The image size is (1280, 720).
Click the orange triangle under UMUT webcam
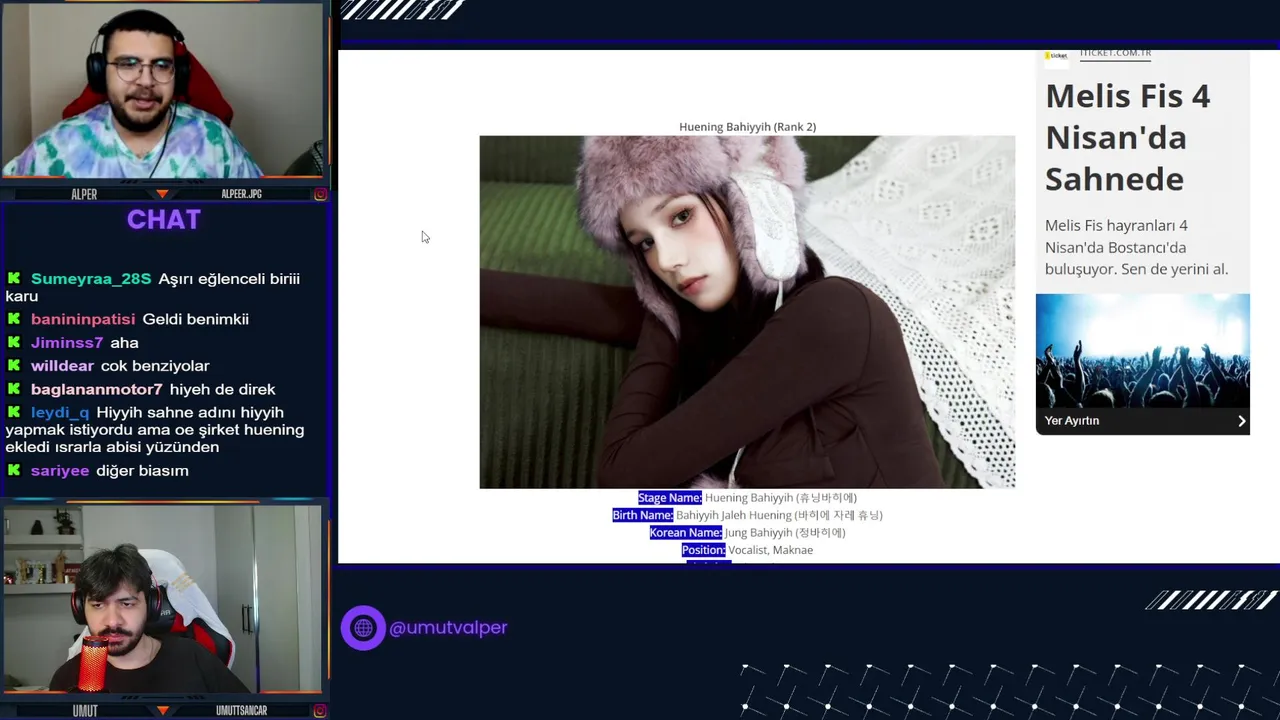162,711
